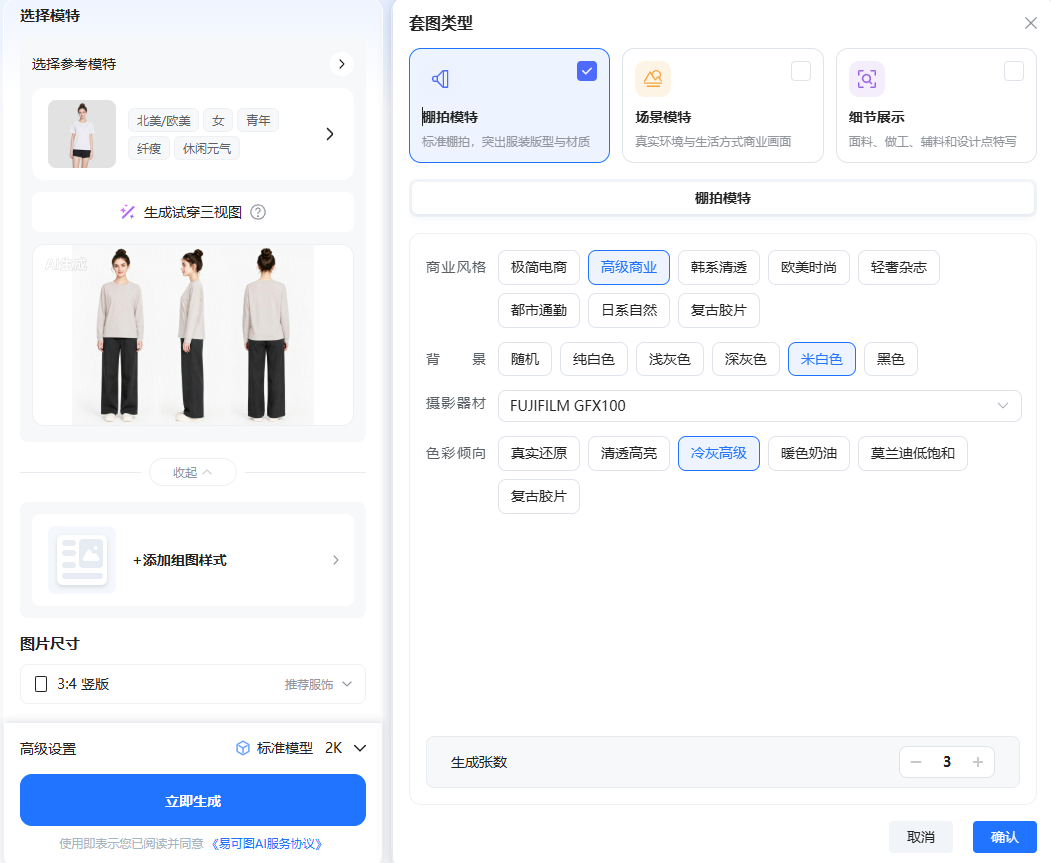Choose 纯白色 background color
The width and height of the screenshot is (1051, 863).
coord(594,359)
